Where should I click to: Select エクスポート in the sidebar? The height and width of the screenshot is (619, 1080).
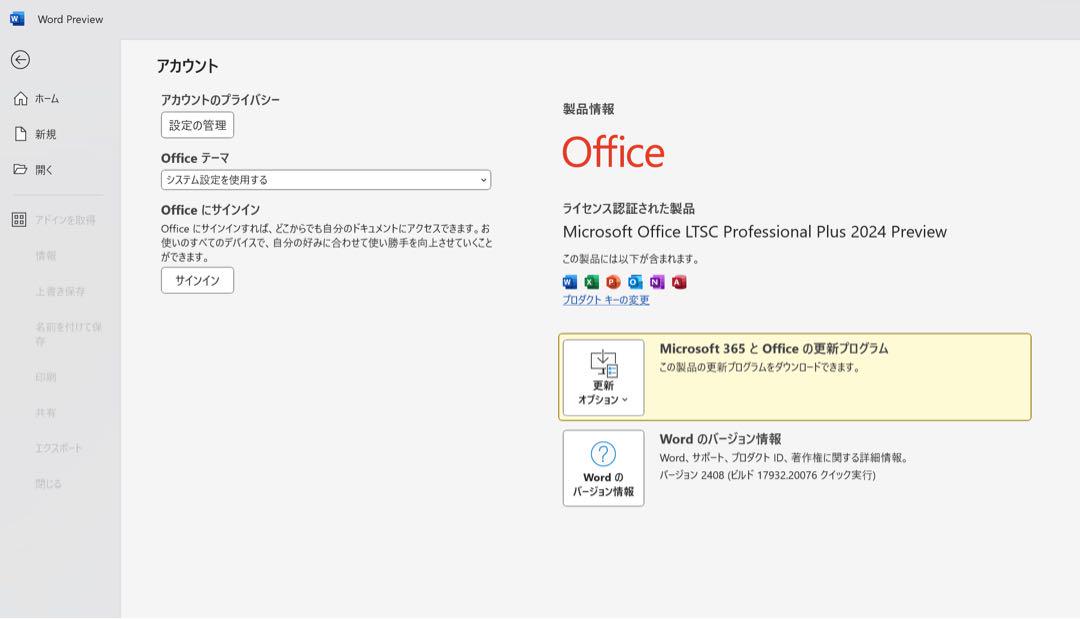59,448
